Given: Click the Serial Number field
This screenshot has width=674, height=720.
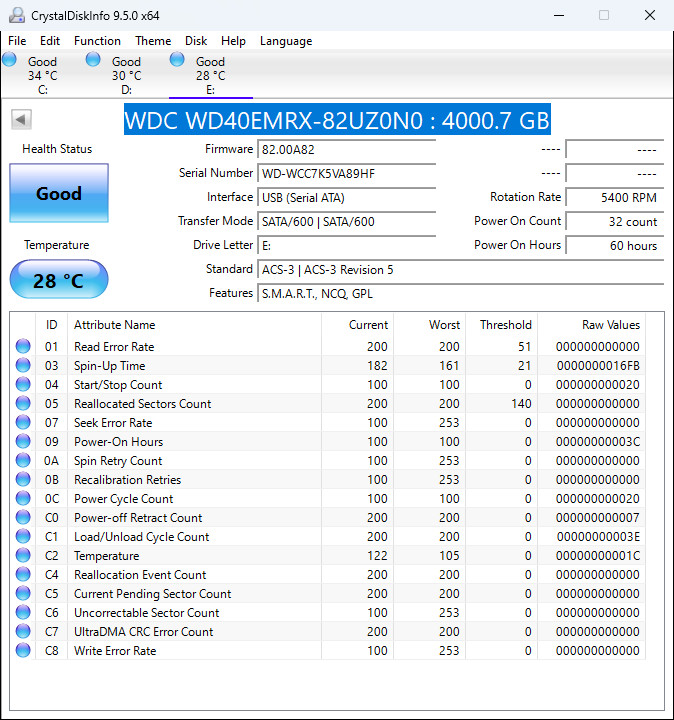Looking at the screenshot, I should point(347,174).
